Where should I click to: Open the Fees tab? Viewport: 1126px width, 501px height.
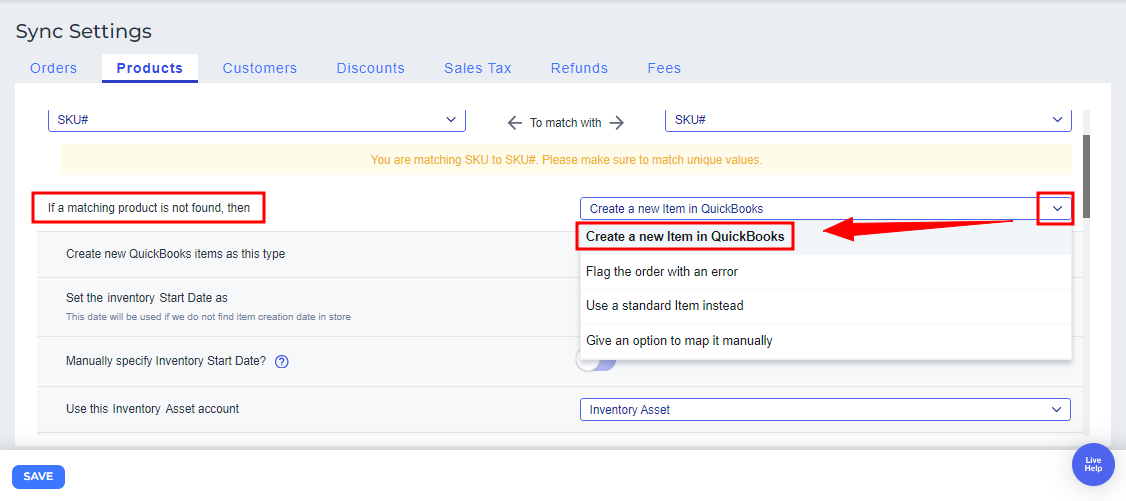tap(664, 68)
